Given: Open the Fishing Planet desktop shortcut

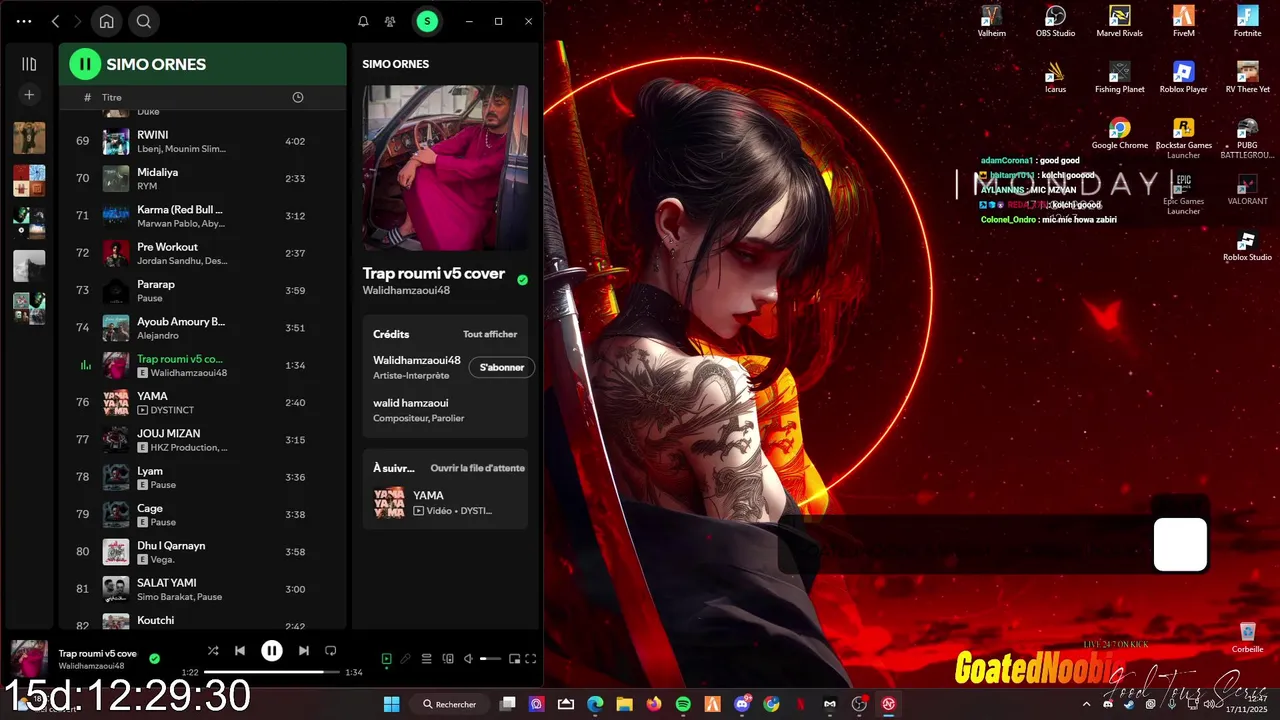Looking at the screenshot, I should [x=1119, y=77].
